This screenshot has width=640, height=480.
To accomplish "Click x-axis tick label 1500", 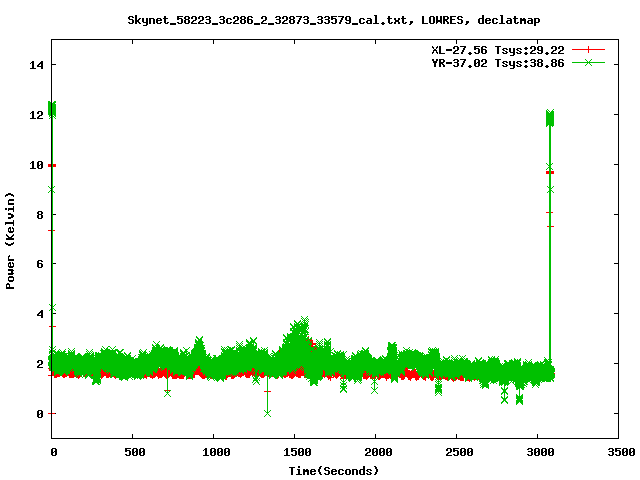I will pyautogui.click(x=297, y=452).
